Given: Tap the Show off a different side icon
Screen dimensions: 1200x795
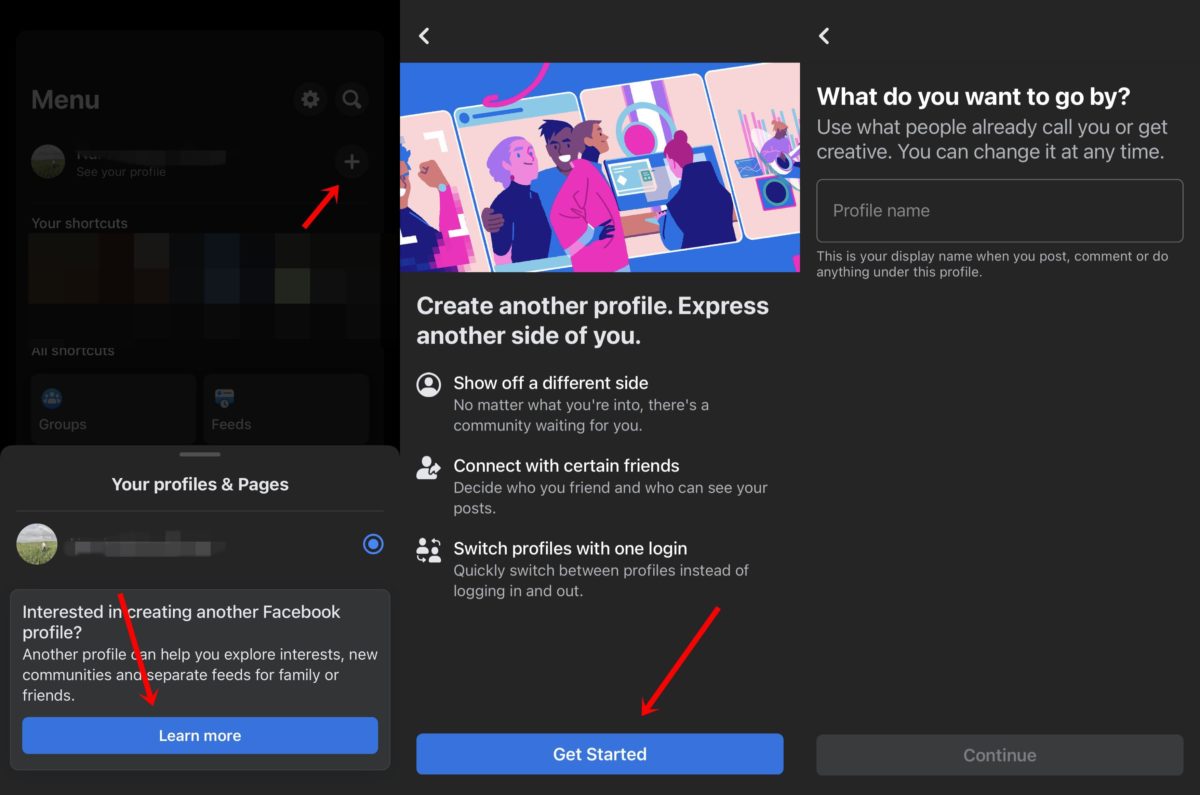Looking at the screenshot, I should pyautogui.click(x=429, y=385).
